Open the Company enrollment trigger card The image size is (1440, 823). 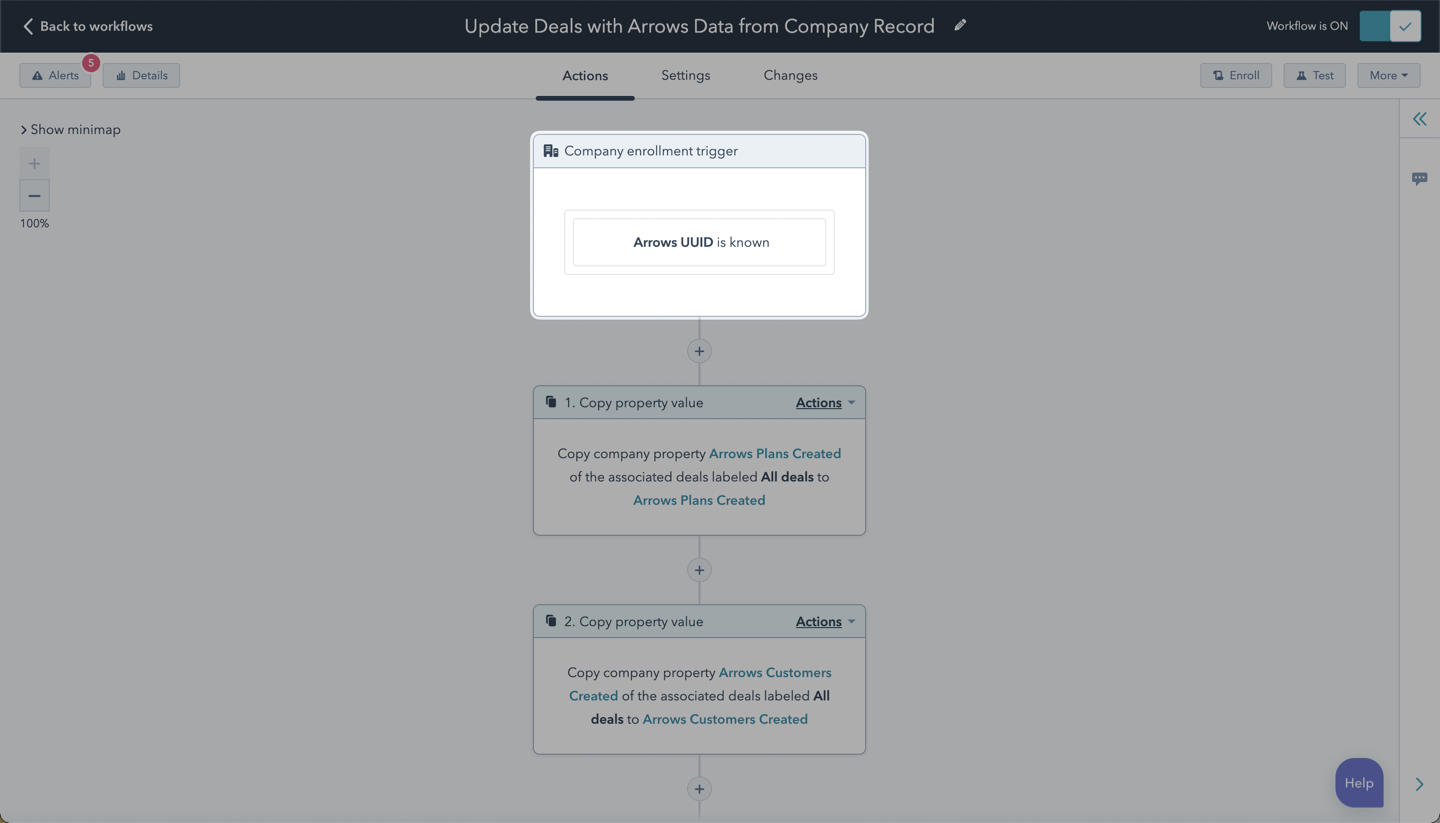699,225
